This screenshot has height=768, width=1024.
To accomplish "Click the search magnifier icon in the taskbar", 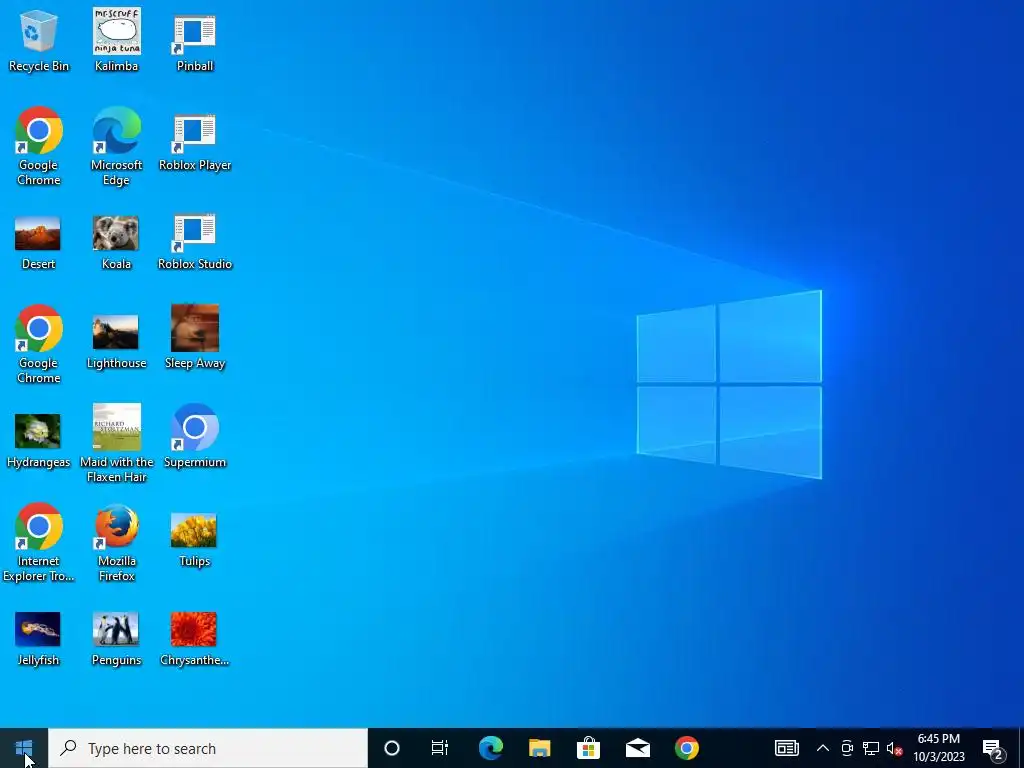I will tap(68, 748).
